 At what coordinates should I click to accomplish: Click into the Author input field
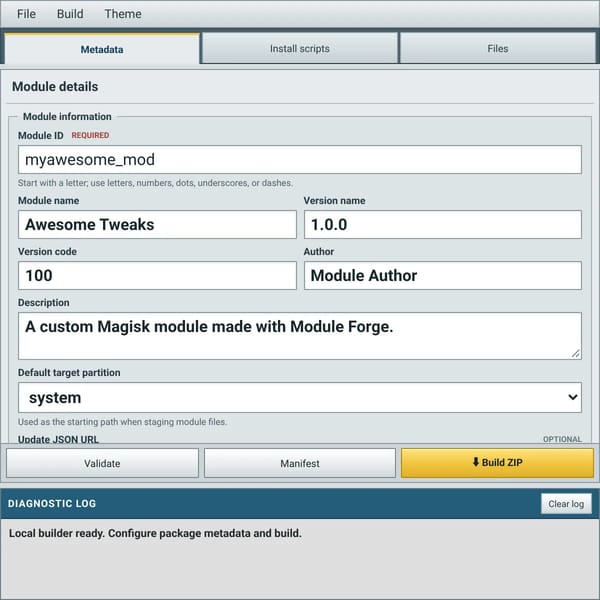(443, 276)
